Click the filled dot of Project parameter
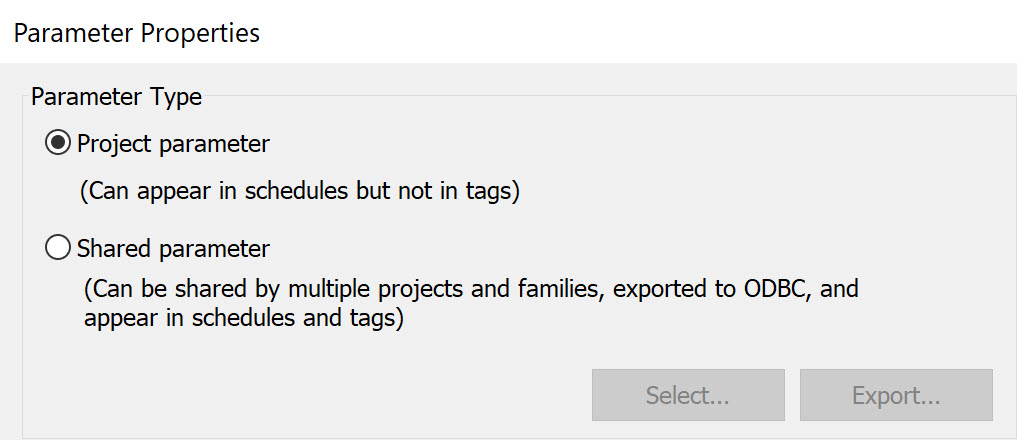This screenshot has height=440, width=1017. (59, 144)
